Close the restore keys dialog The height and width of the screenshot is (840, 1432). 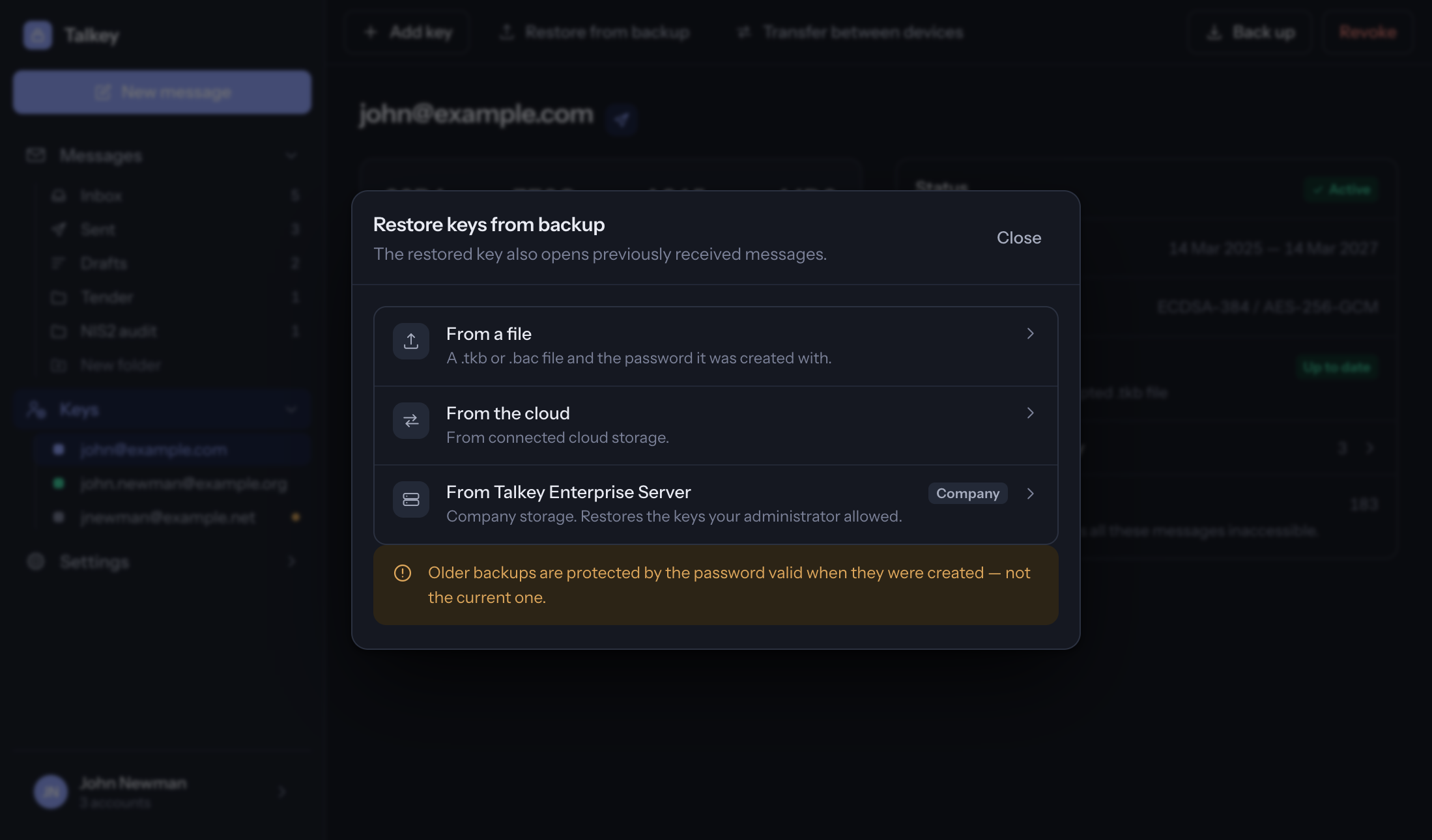pos(1019,238)
